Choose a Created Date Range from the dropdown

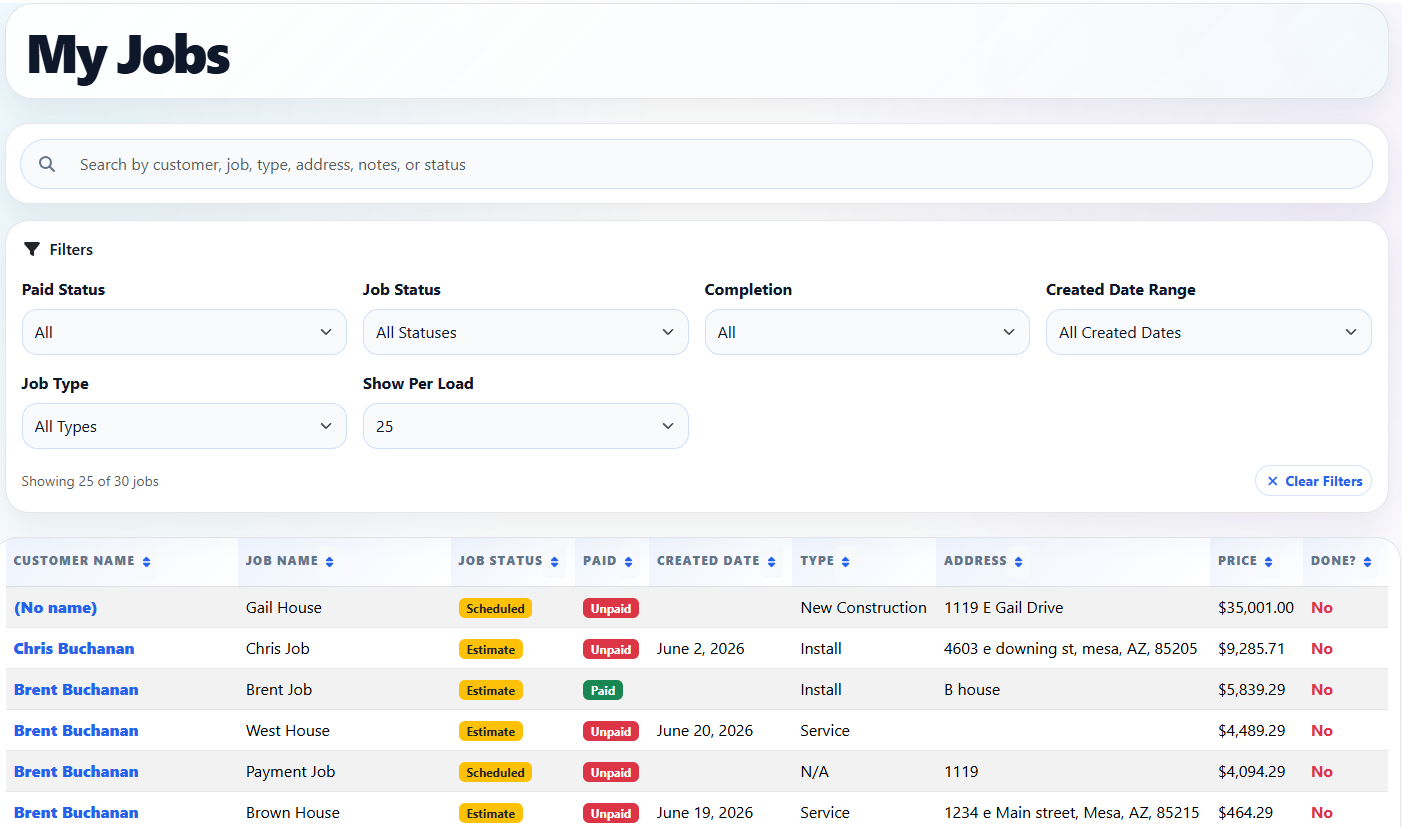point(1209,332)
